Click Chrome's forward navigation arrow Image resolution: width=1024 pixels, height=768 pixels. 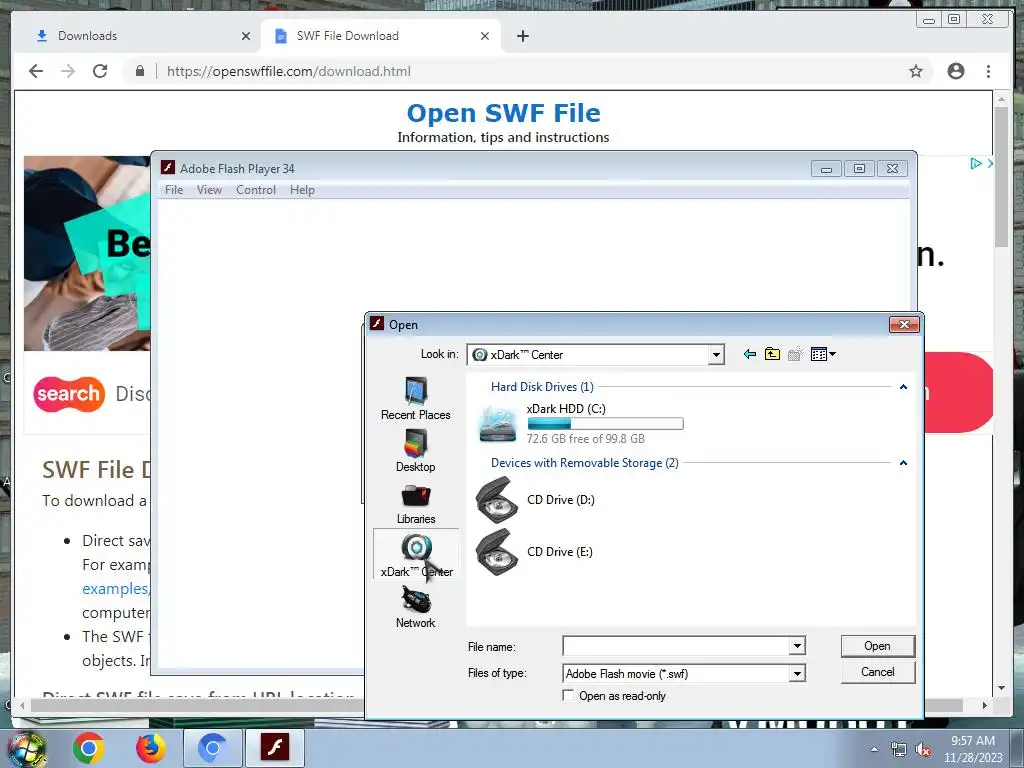[68, 71]
